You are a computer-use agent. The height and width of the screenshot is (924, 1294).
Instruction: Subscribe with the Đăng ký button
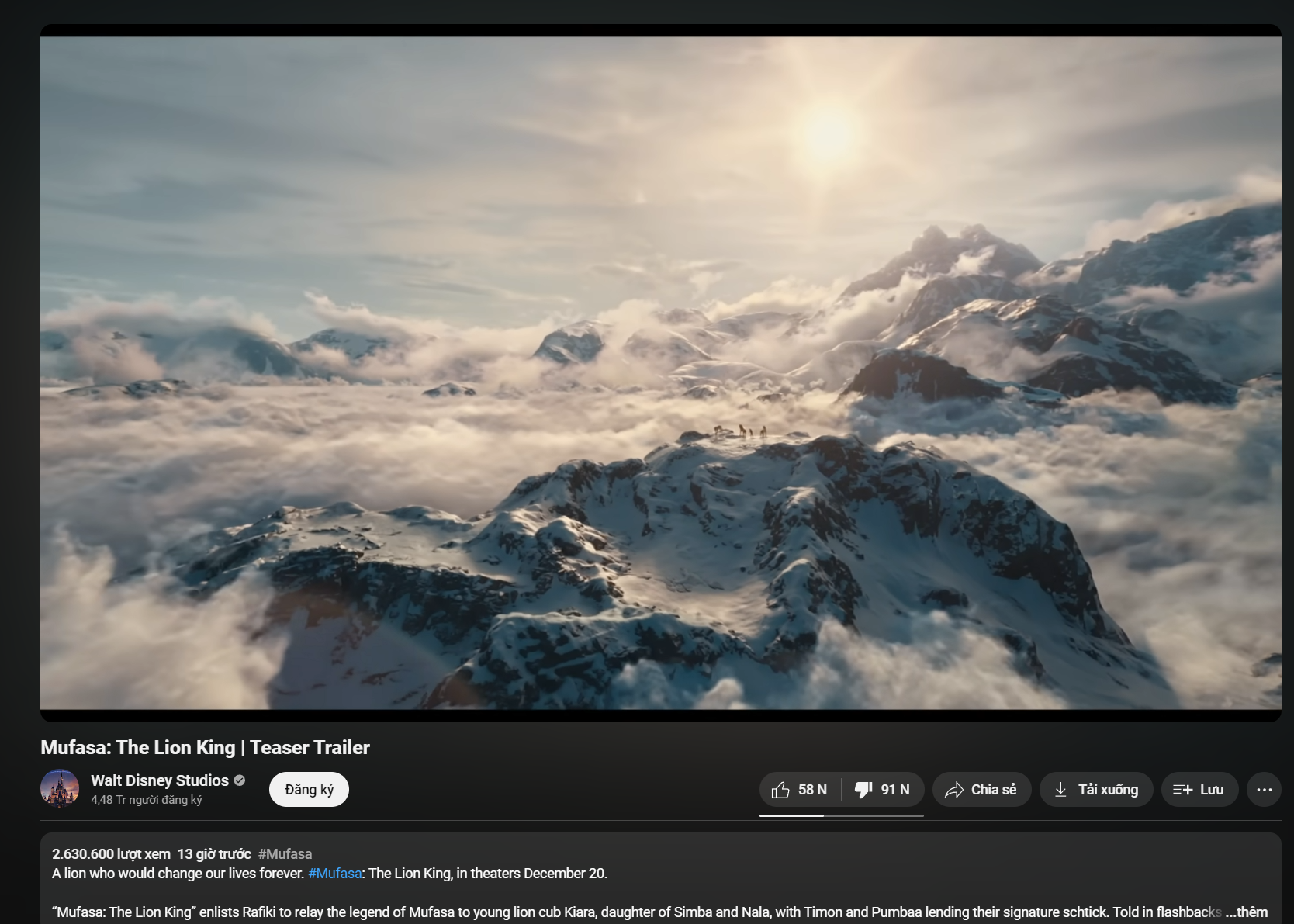[x=309, y=789]
